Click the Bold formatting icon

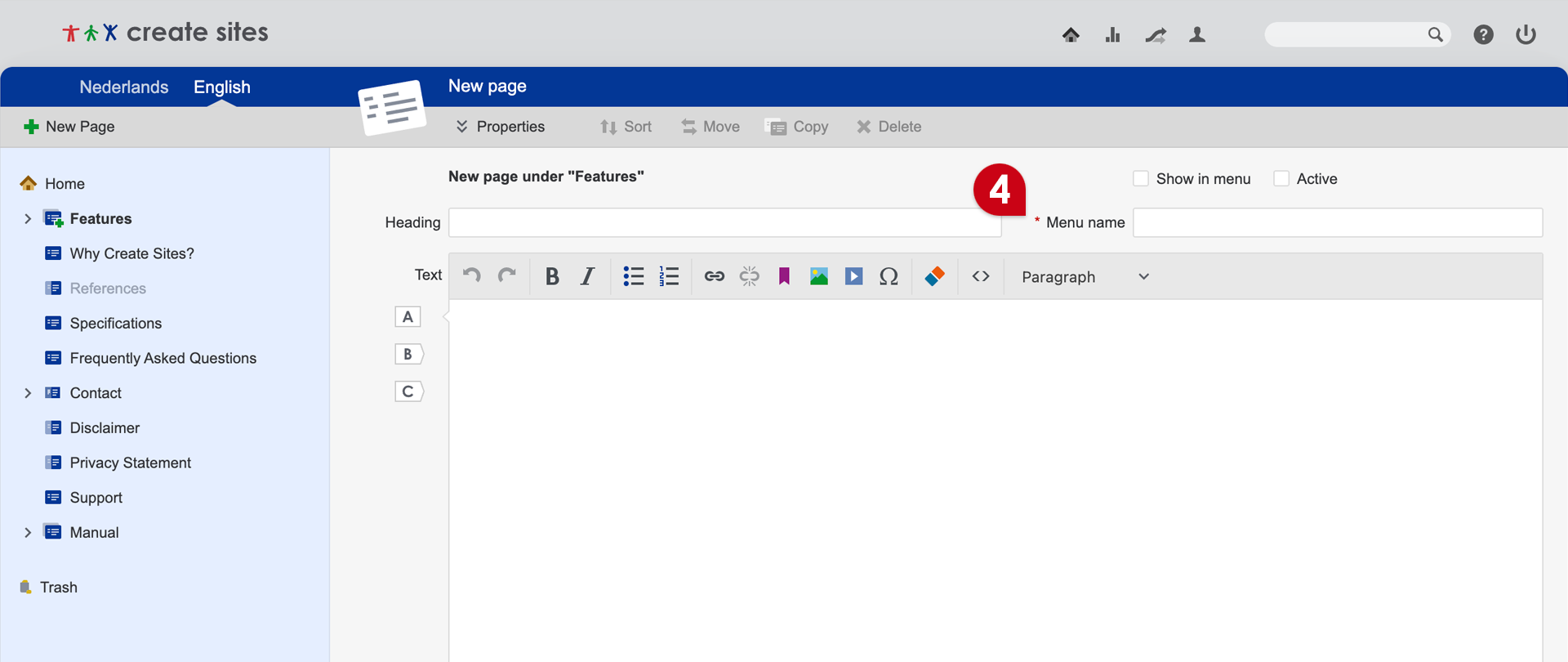click(552, 277)
